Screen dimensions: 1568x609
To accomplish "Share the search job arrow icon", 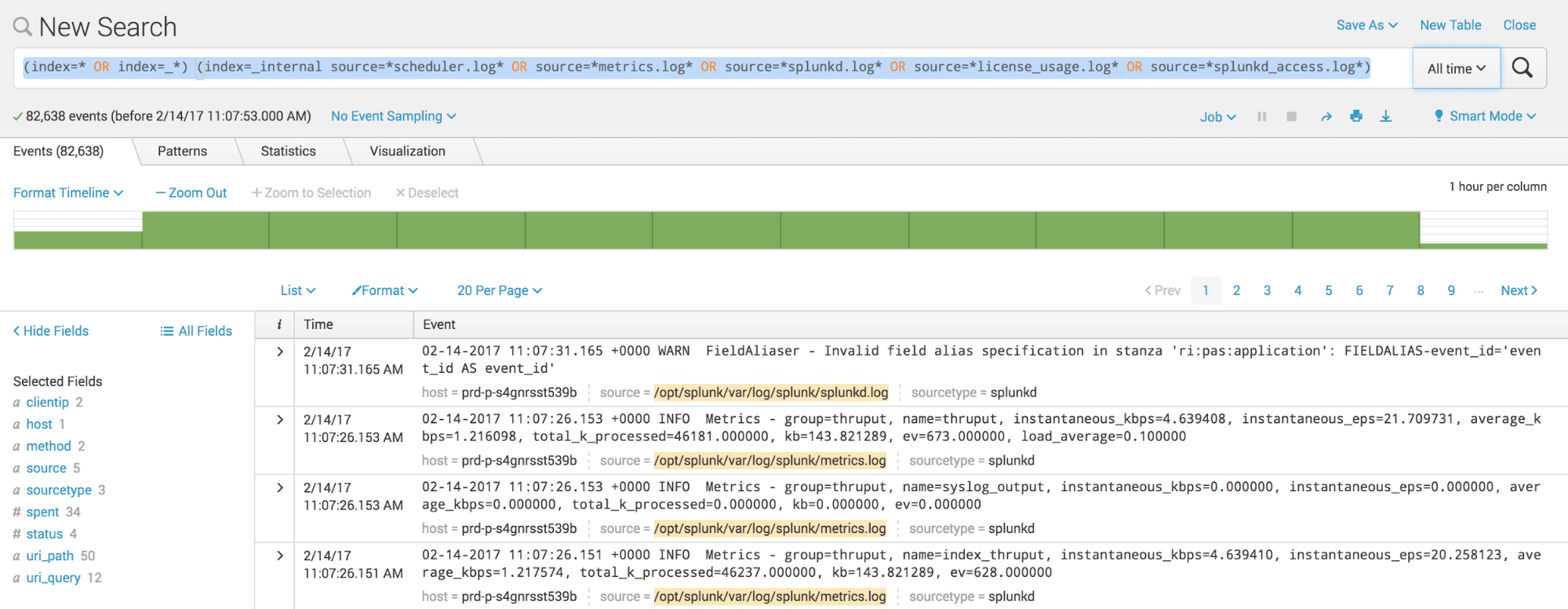I will [x=1326, y=116].
